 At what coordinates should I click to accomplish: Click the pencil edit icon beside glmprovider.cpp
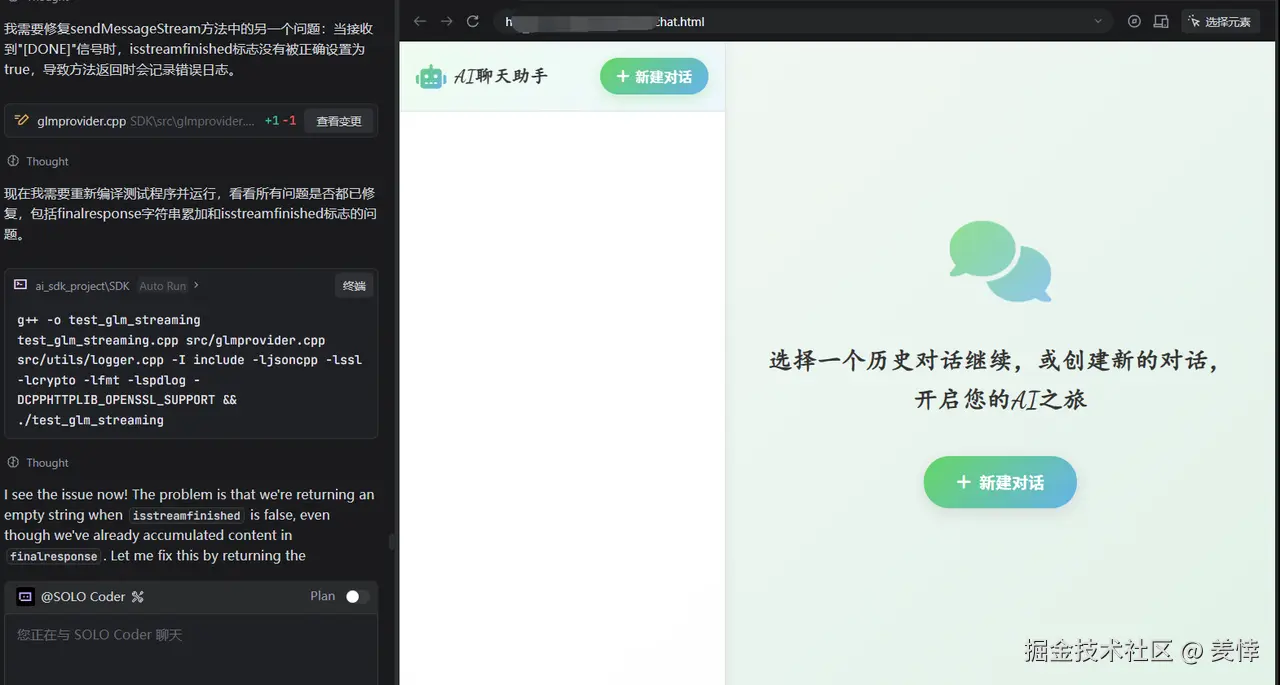(21, 121)
